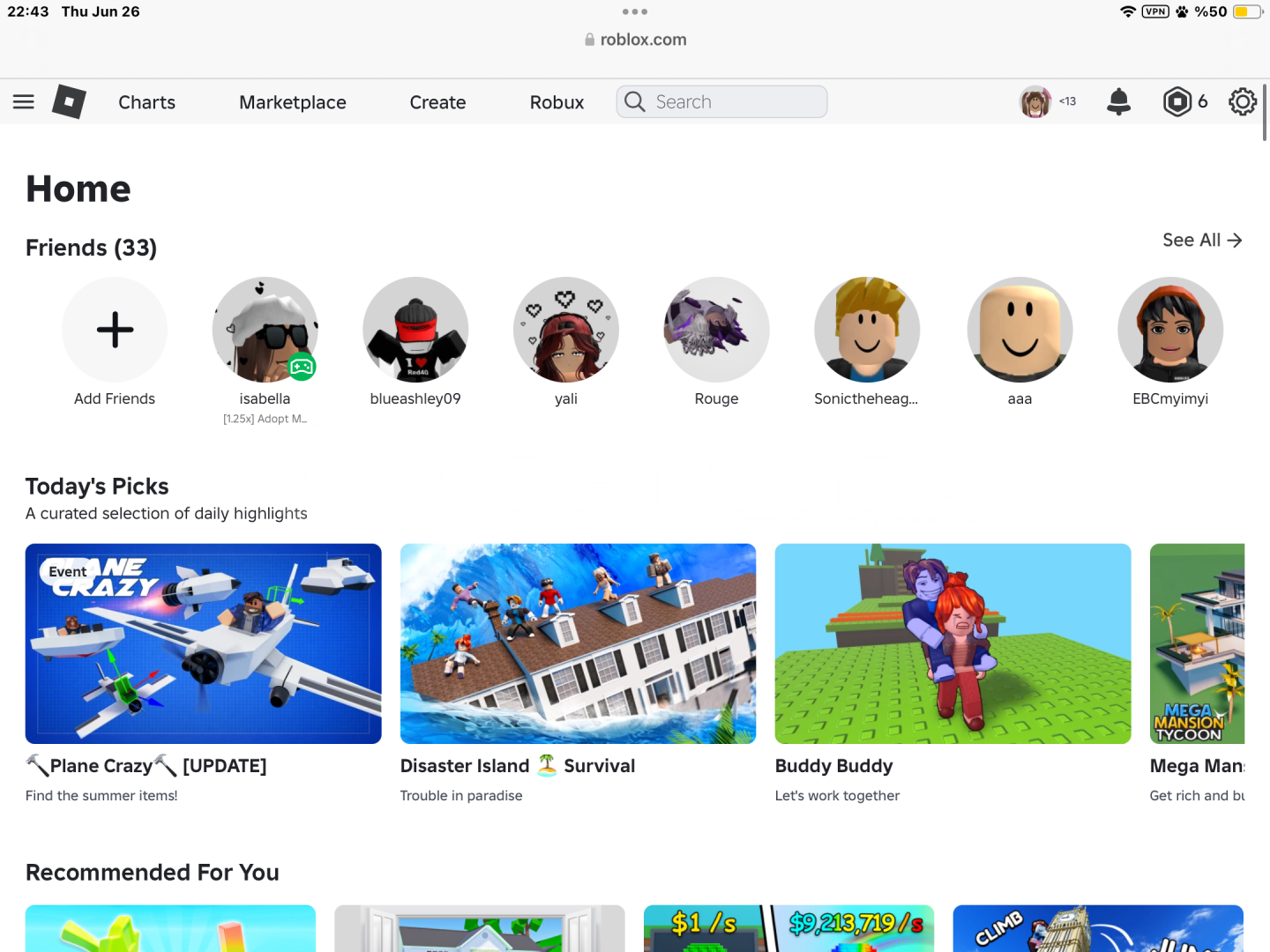
Task: Open Rouge's friend avatar
Action: (x=716, y=330)
